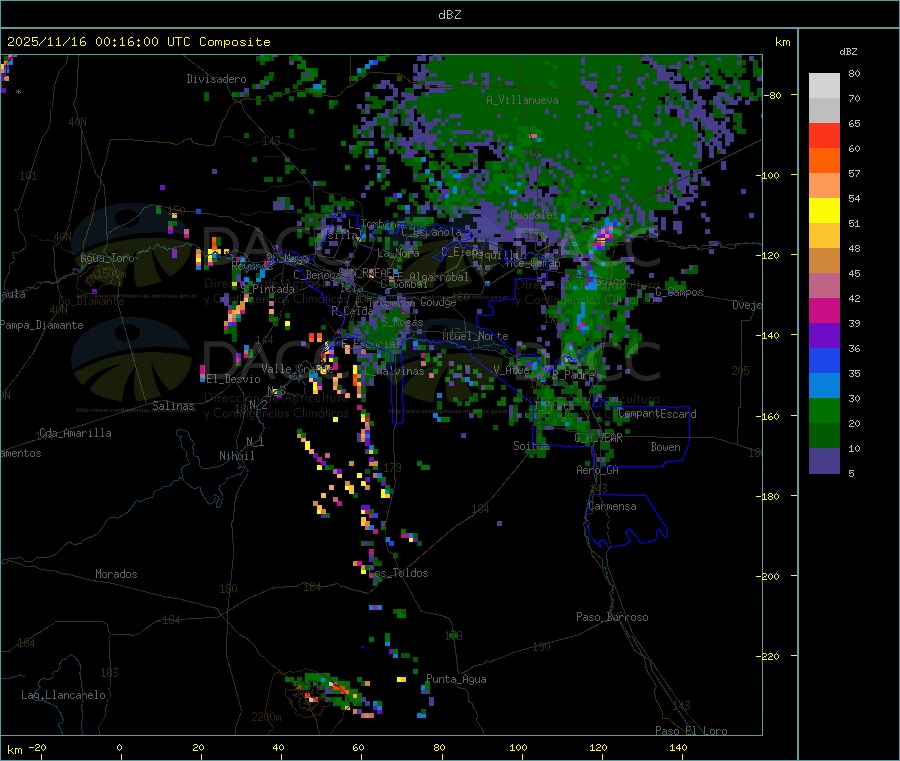
Task: Click the Valle_Grande label
Action: point(297,369)
